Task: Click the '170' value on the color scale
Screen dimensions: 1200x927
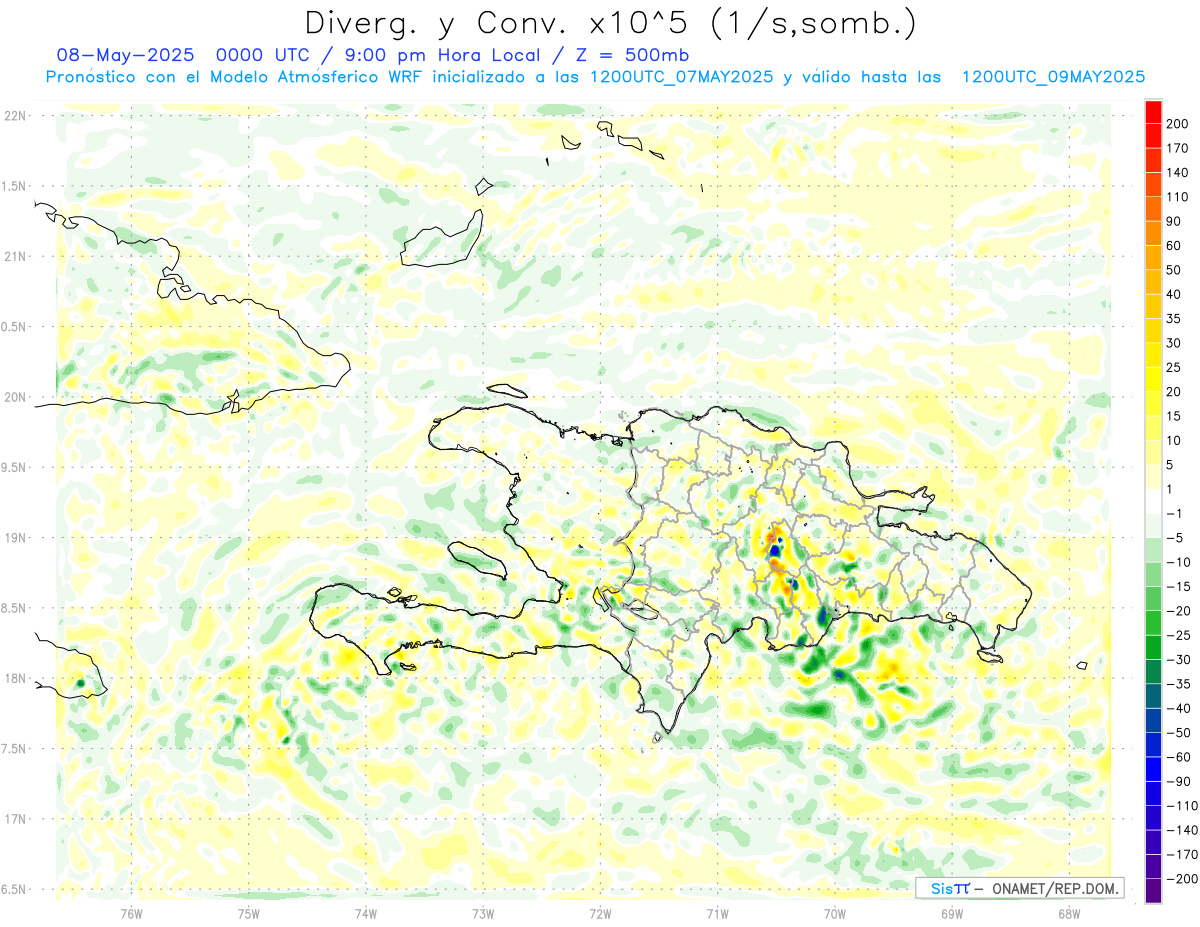Action: [x=1176, y=148]
